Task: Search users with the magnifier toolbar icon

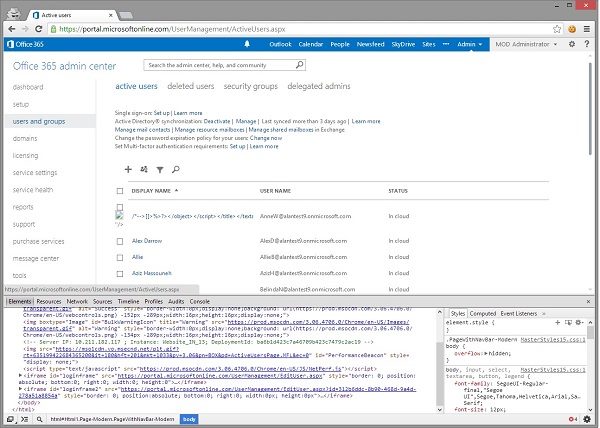Action: click(176, 169)
